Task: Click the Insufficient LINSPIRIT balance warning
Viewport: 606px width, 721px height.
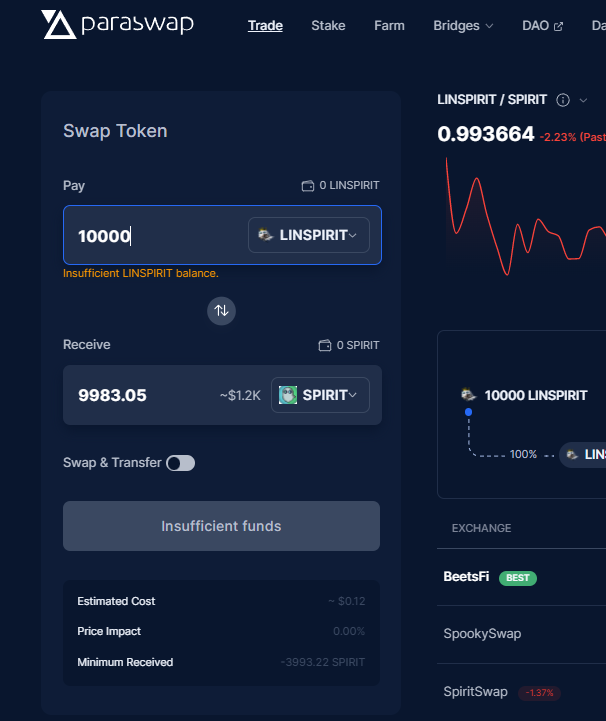Action: point(141,273)
